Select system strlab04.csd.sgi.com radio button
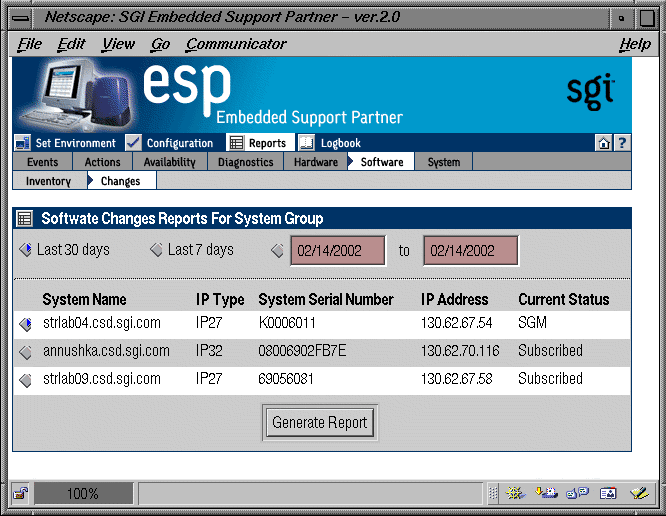 click(x=26, y=324)
